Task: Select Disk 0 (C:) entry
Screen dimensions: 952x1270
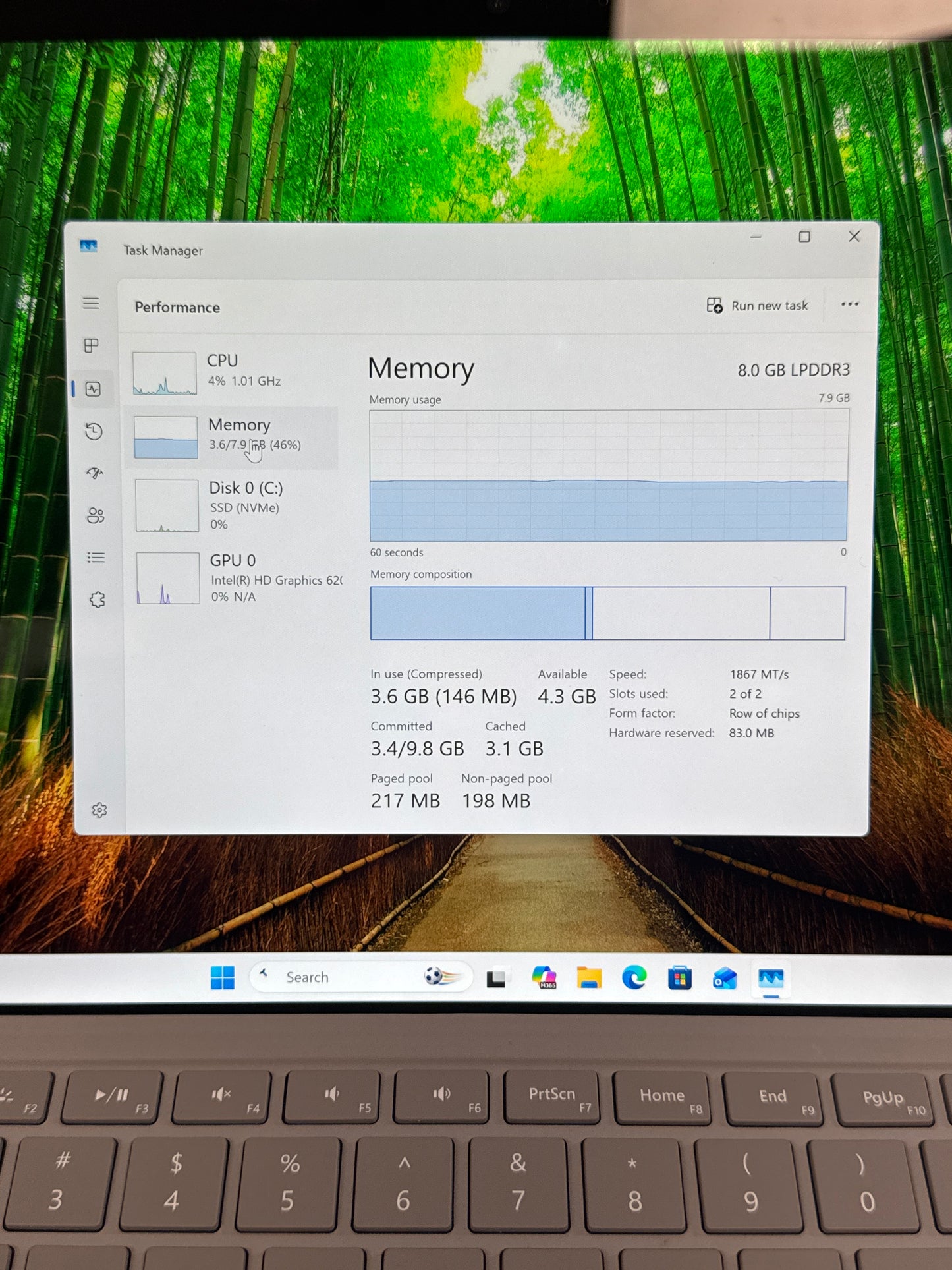Action: pos(234,505)
